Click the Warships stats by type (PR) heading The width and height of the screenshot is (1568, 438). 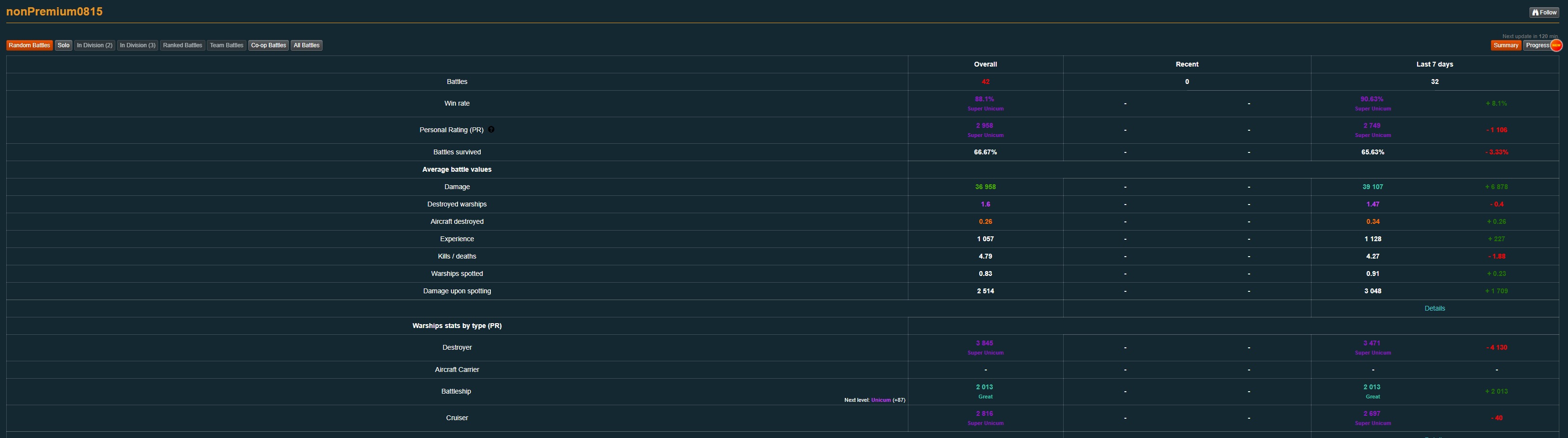pyautogui.click(x=457, y=326)
